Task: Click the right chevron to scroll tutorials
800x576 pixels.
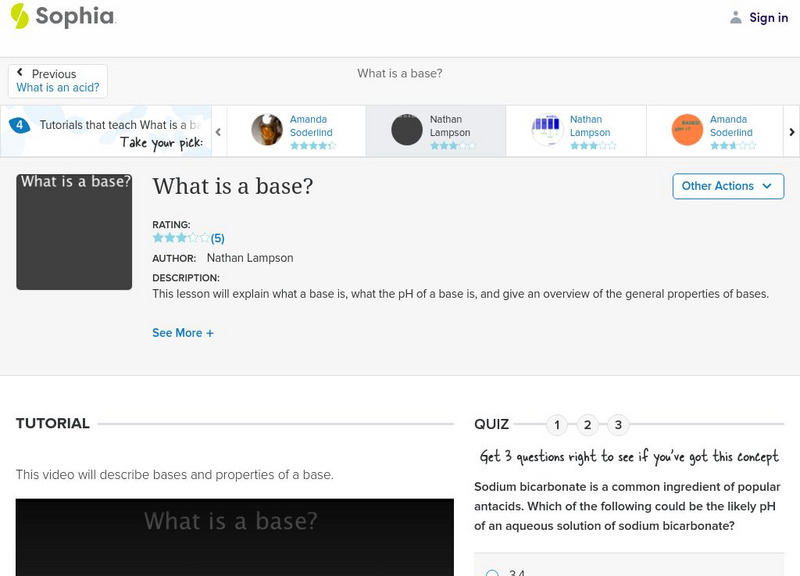Action: [x=790, y=130]
